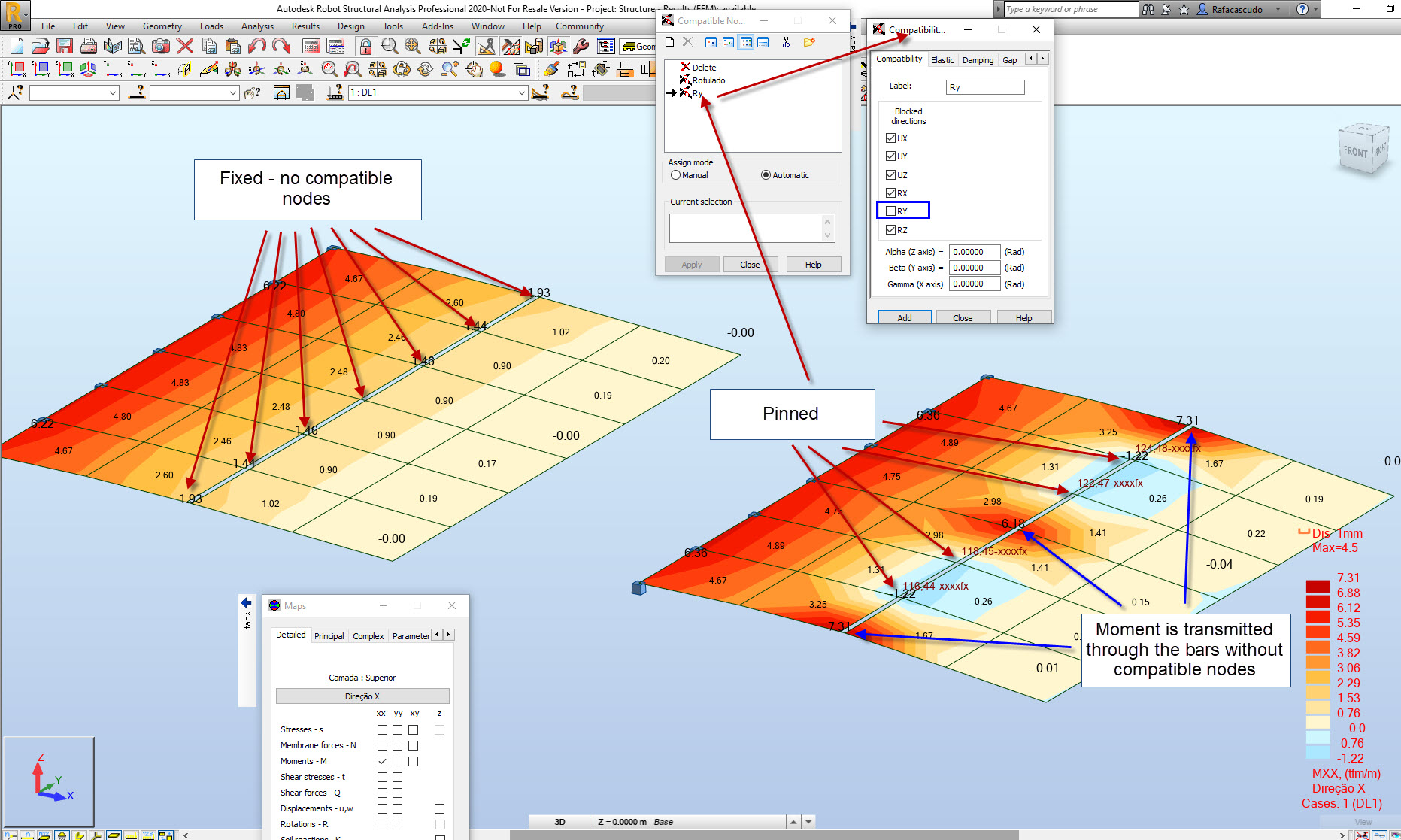Expand the node selection dropdown
The height and width of the screenshot is (840, 1401).
113,92
